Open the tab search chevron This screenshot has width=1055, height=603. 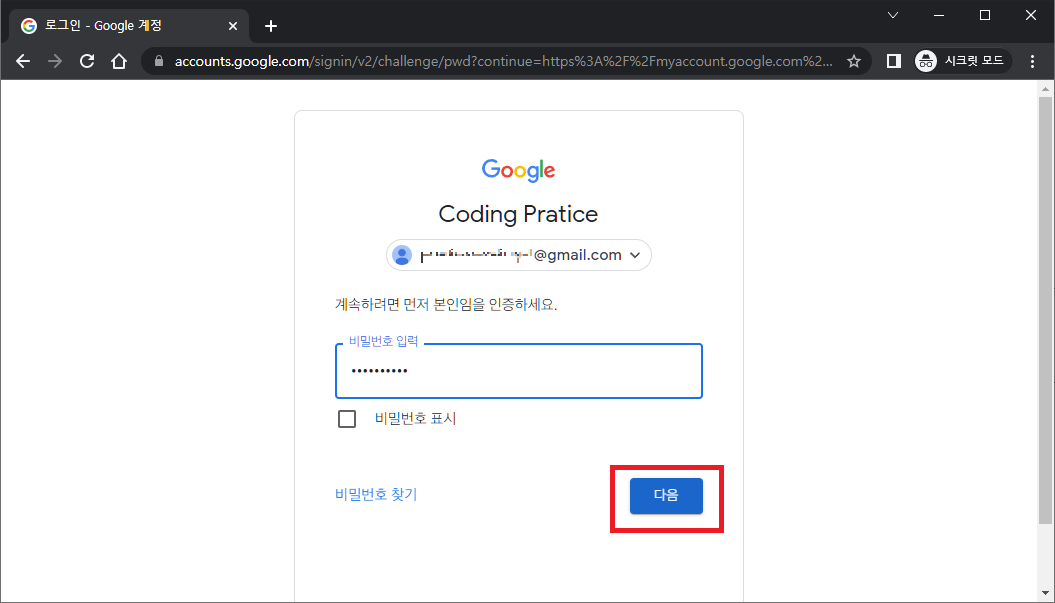893,15
